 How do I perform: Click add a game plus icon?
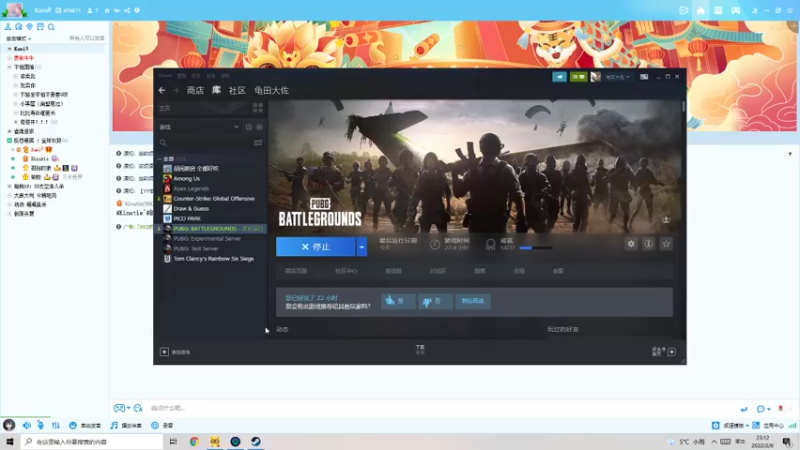(164, 352)
